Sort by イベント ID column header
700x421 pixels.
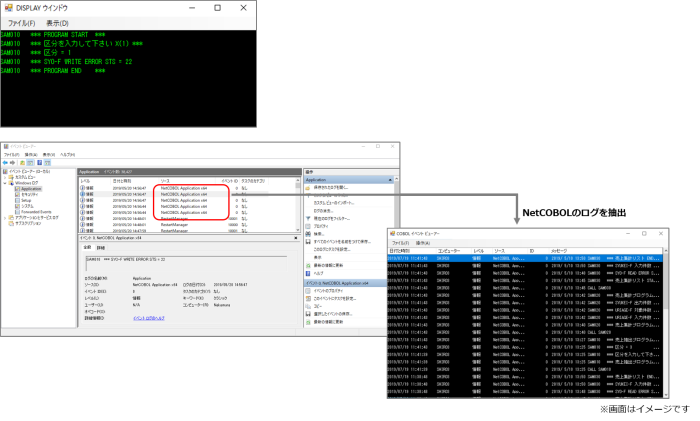click(230, 181)
